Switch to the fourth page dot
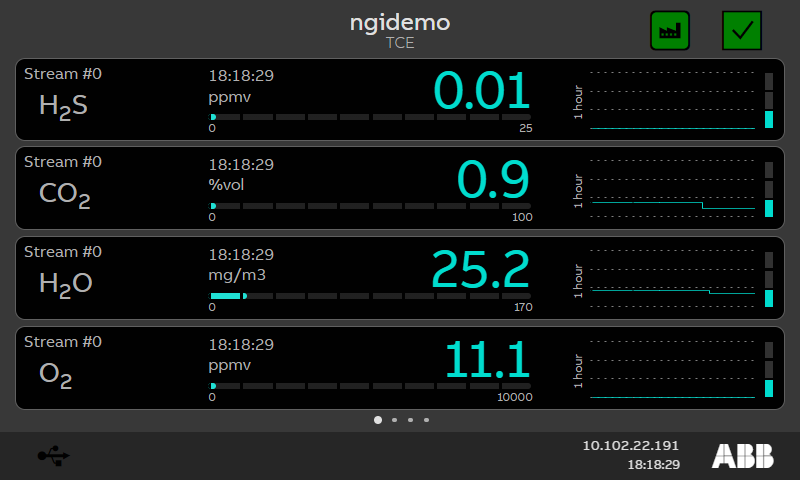The width and height of the screenshot is (800, 480). [427, 420]
